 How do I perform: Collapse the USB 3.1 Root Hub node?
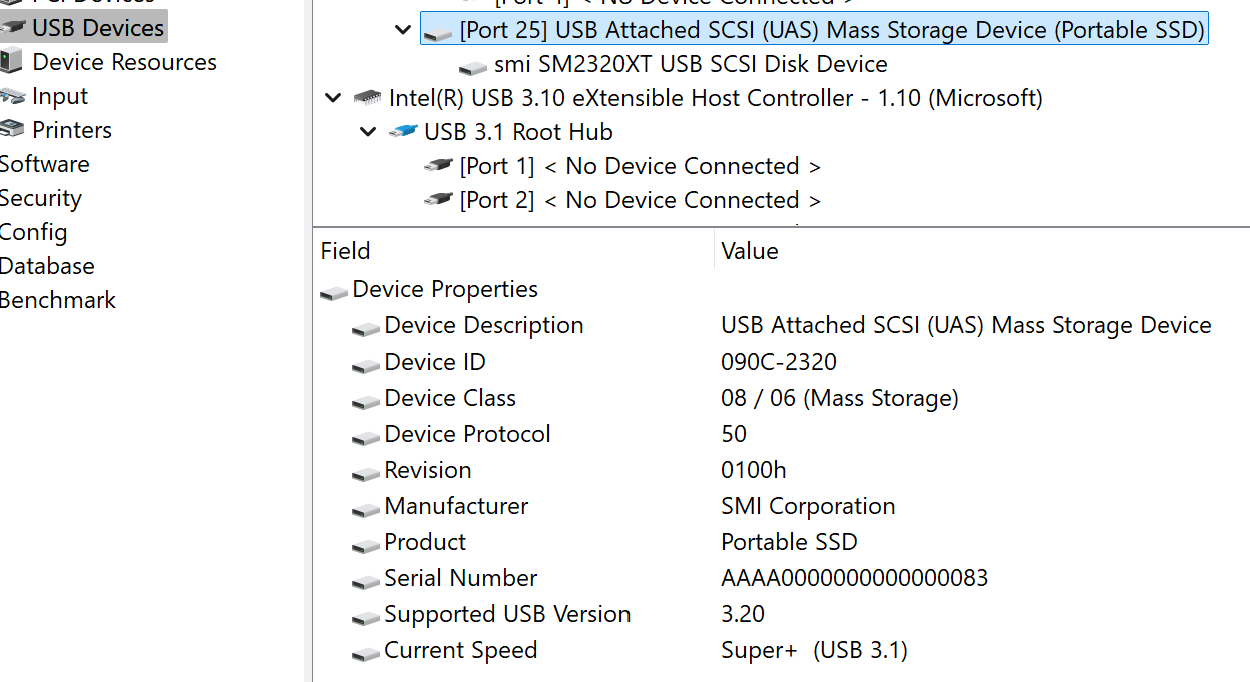pos(368,132)
